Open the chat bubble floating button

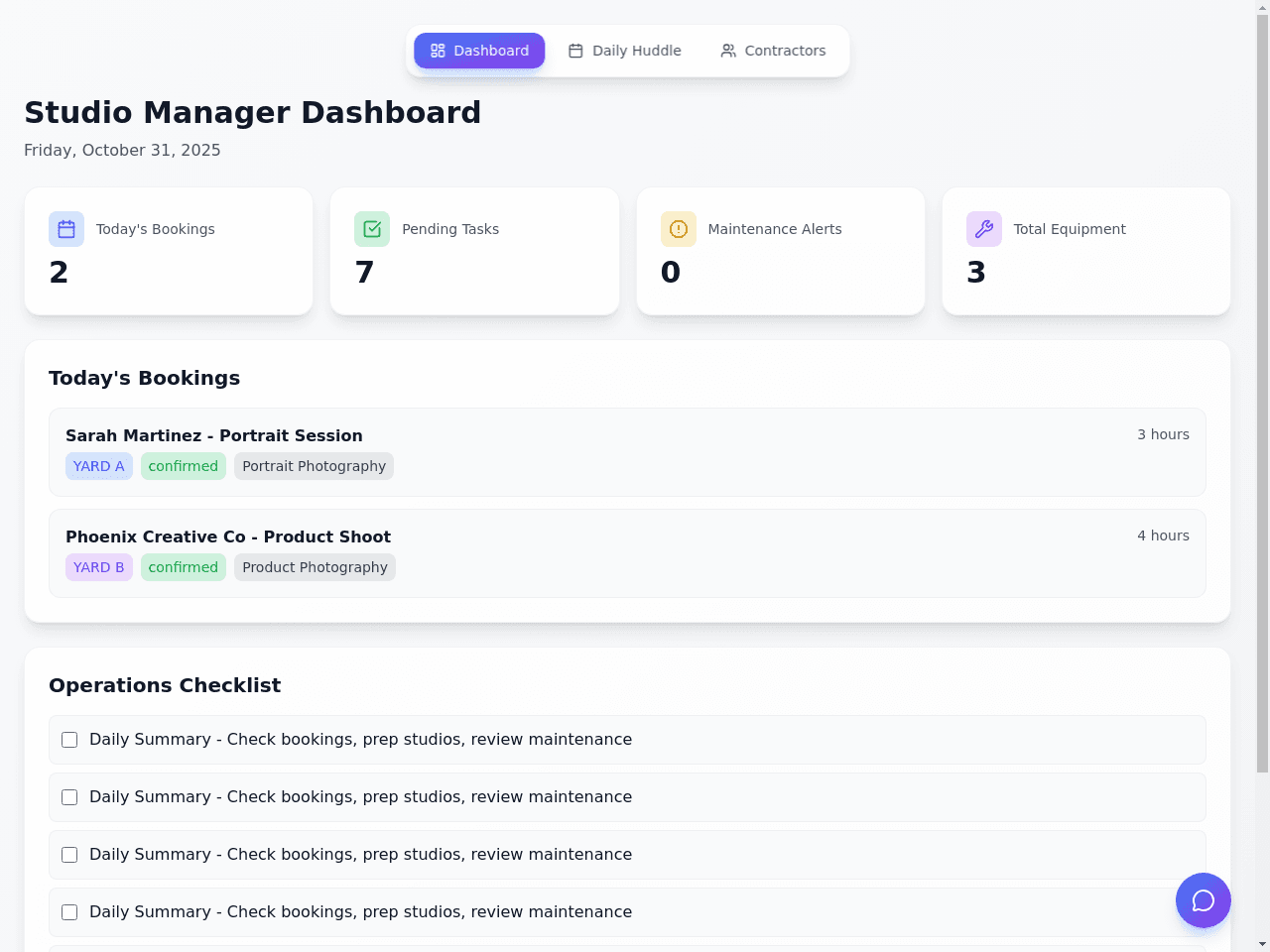coord(1204,900)
